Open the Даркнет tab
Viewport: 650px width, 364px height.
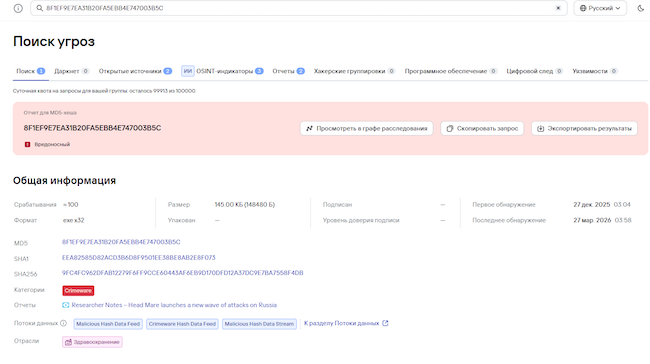coord(72,71)
